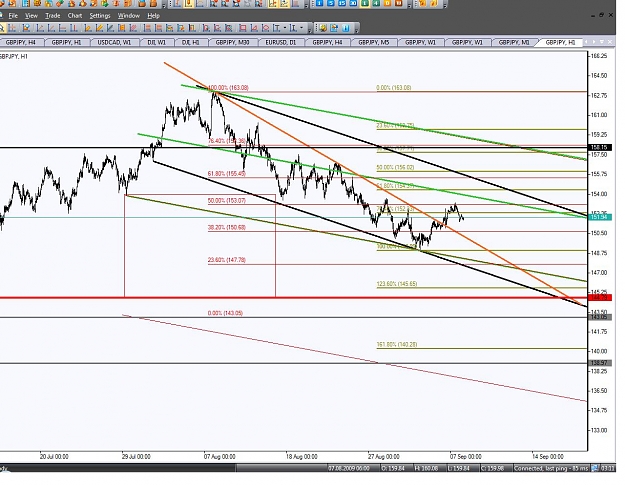
Task: Click the 61.80% (155.45) Fibonacci label
Action: [226, 174]
